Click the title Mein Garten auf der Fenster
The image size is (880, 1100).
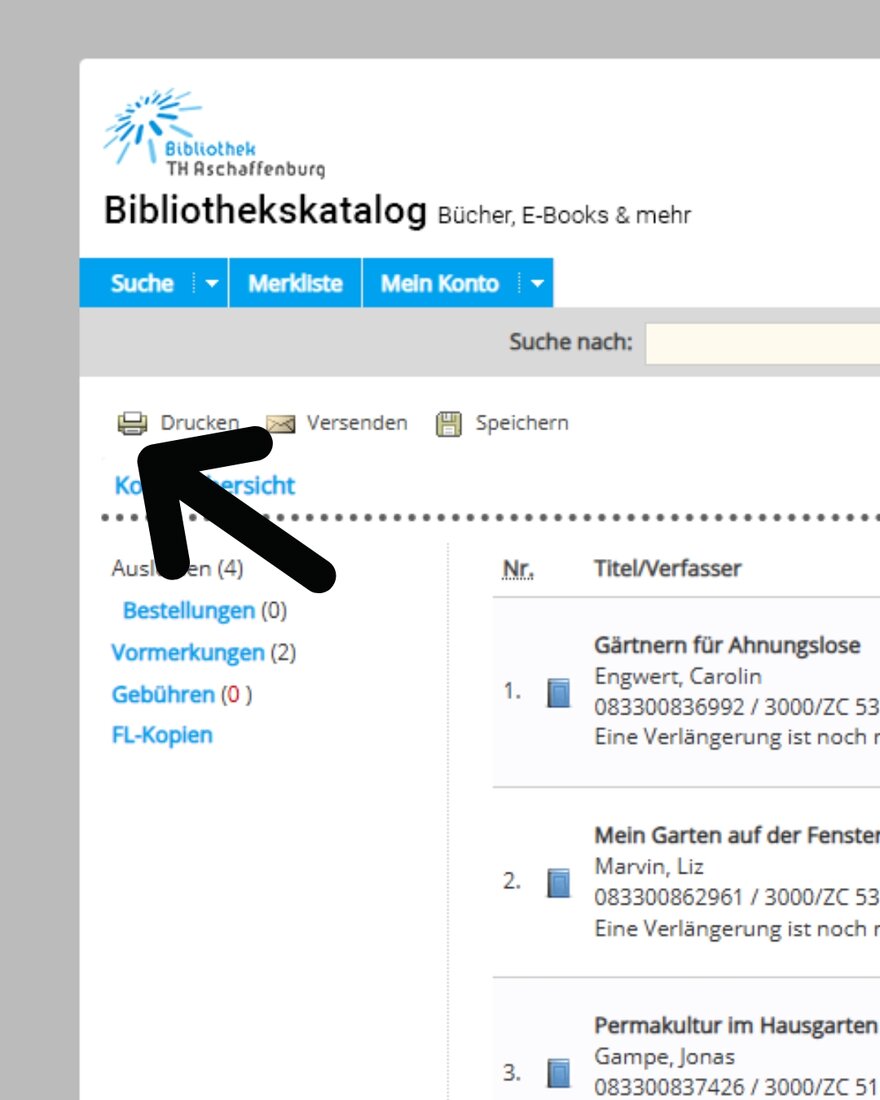pos(737,835)
